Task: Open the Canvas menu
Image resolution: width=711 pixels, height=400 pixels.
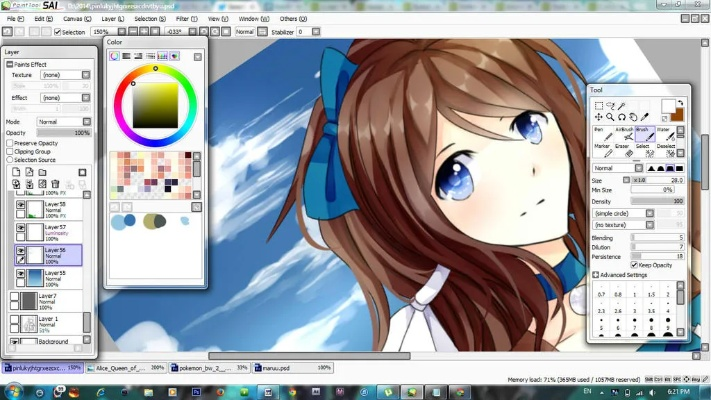Action: 73,18
